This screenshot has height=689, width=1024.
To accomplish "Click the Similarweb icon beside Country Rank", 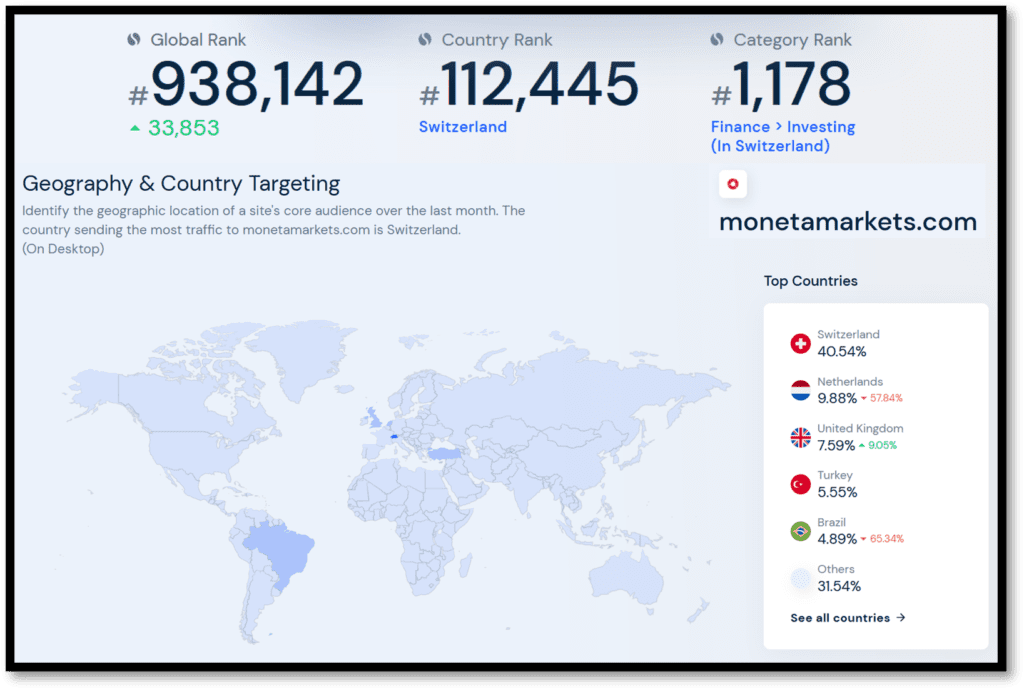I will click(425, 40).
